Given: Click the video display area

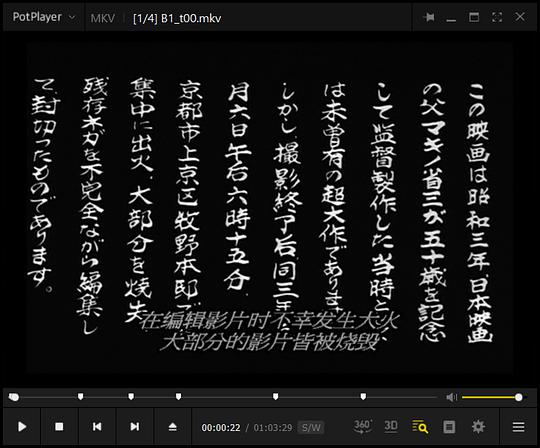Looking at the screenshot, I should point(270,208).
